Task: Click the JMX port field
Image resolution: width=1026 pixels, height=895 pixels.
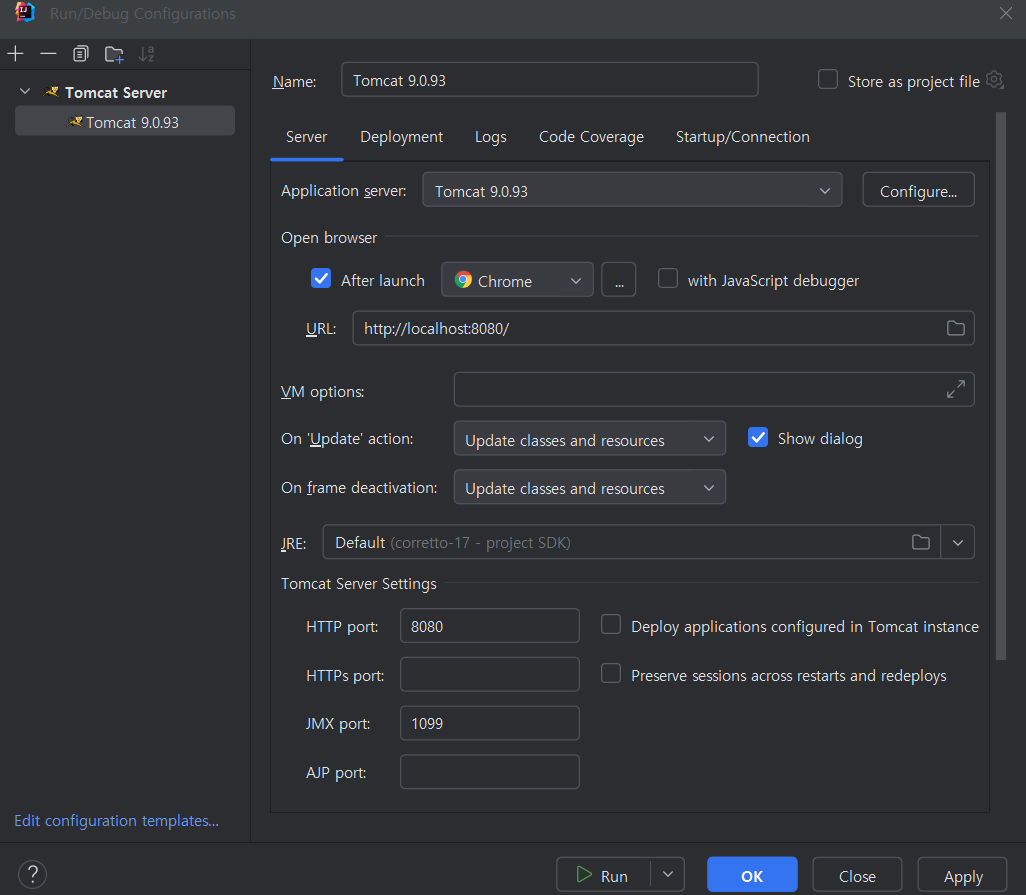Action: coord(489,723)
